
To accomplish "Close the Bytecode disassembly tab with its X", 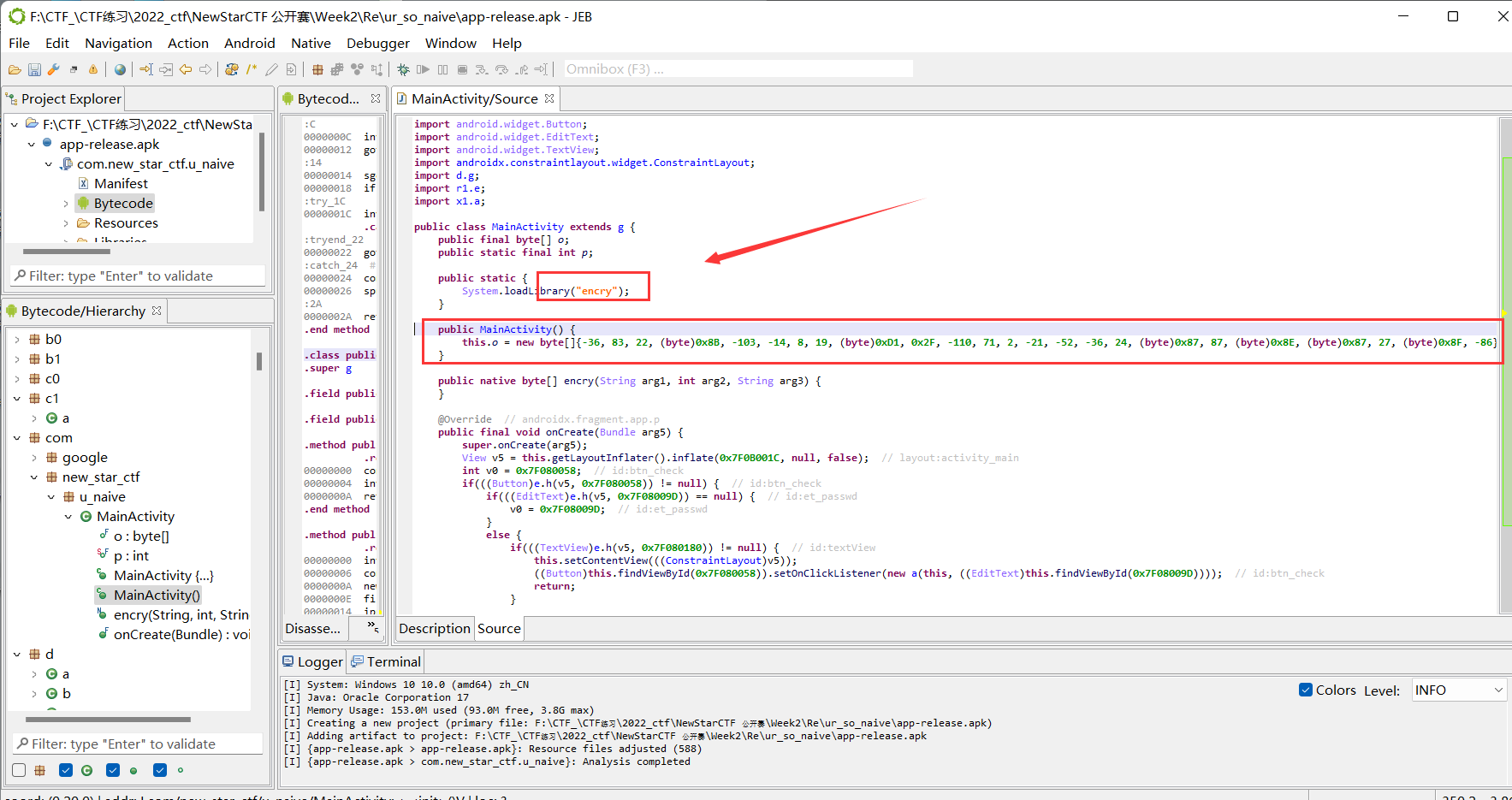I will coord(376,98).
